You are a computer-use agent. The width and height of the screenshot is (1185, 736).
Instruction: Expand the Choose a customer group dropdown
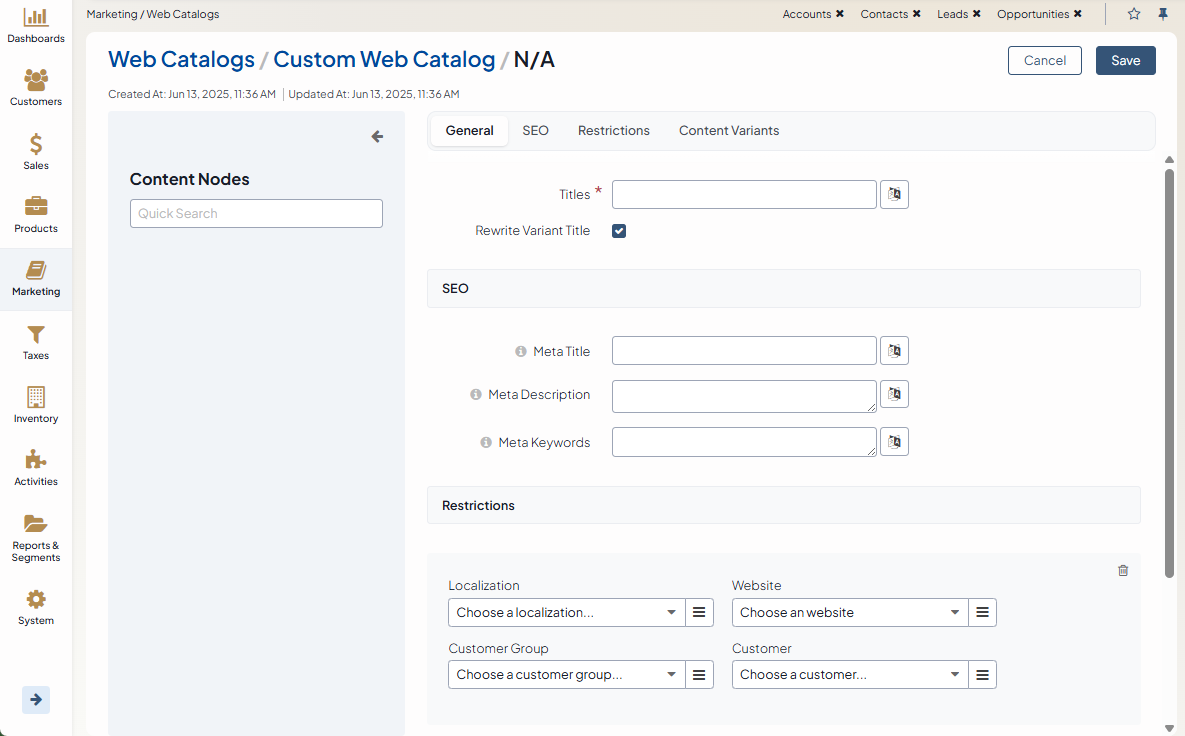coord(566,675)
